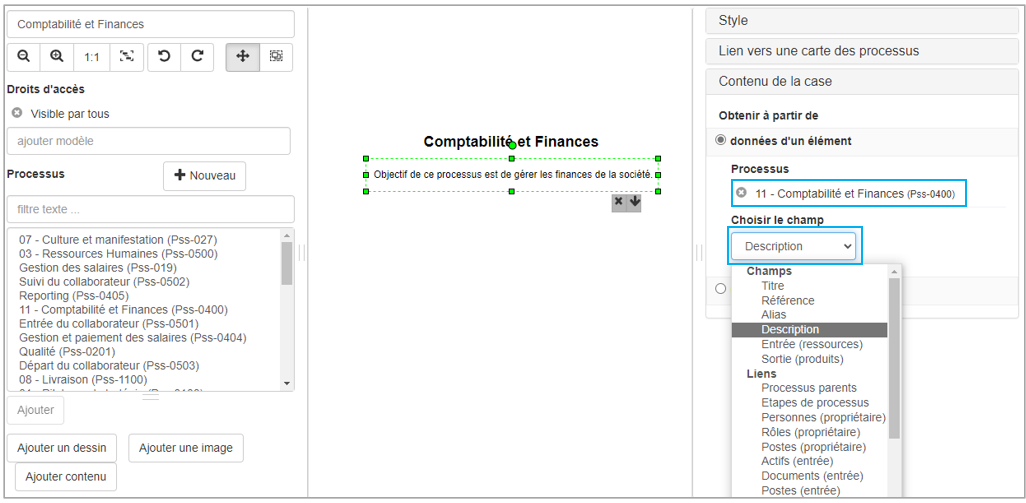
Task: Click the 'filtre texte' process filter field
Action: (x=150, y=210)
